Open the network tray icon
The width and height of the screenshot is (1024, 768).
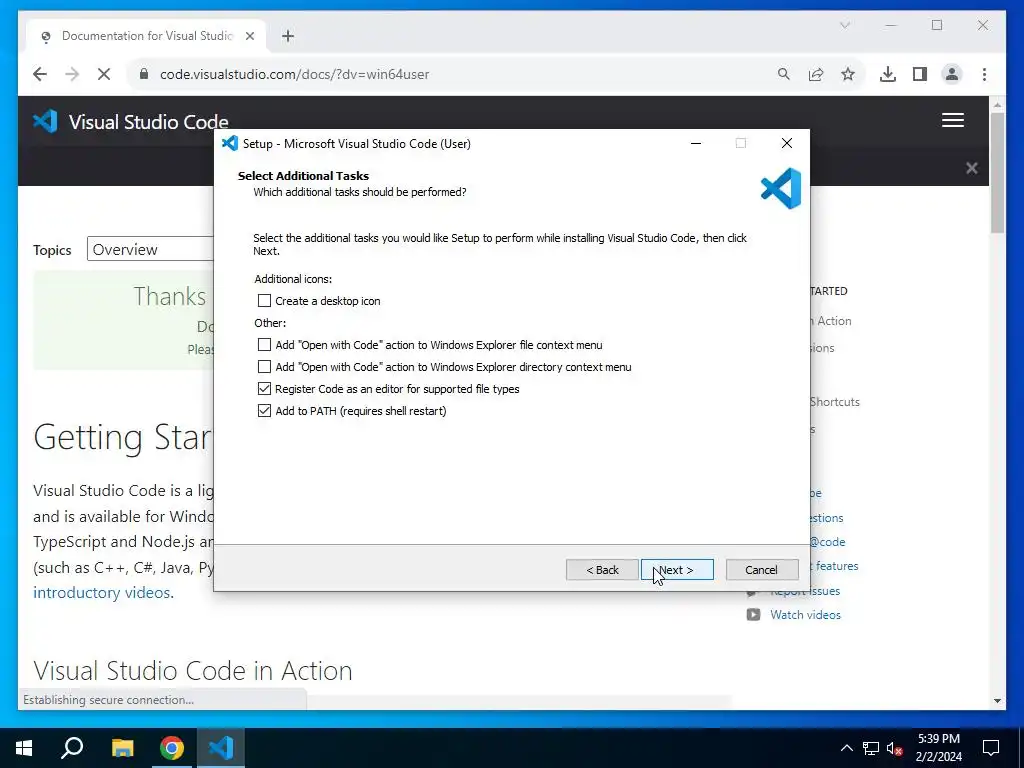tap(871, 748)
